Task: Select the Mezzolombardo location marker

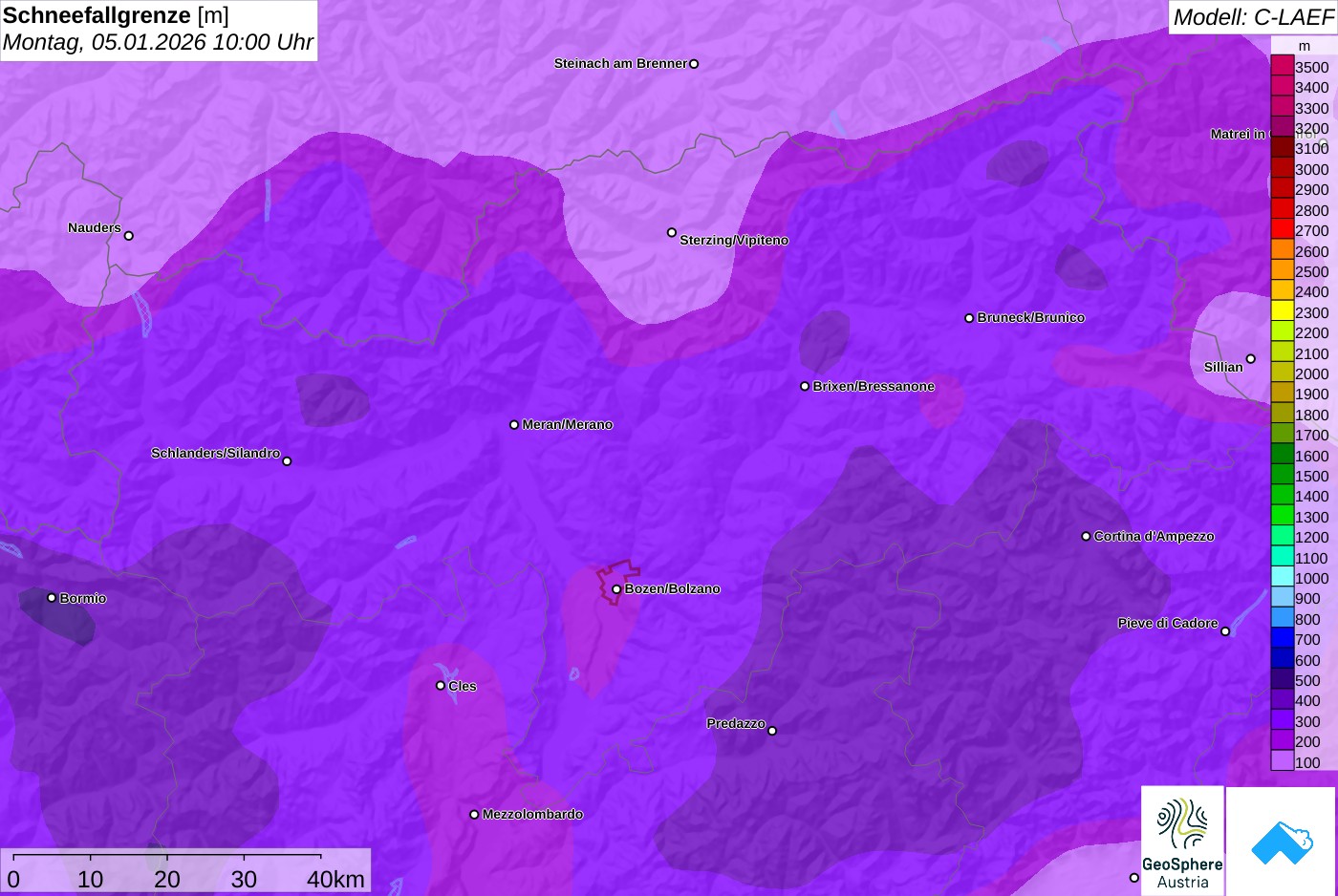Action: (x=474, y=815)
